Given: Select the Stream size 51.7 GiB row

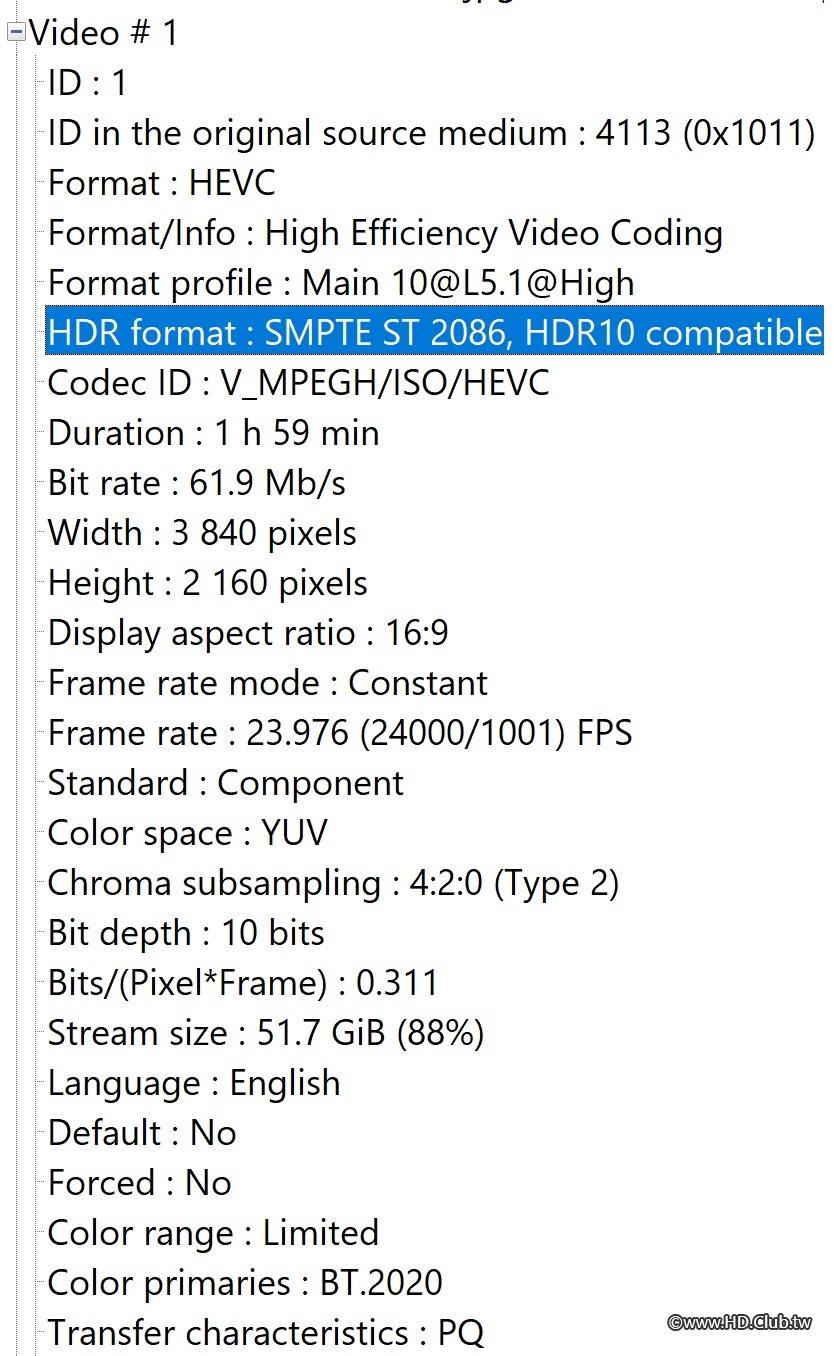Looking at the screenshot, I should (265, 1033).
